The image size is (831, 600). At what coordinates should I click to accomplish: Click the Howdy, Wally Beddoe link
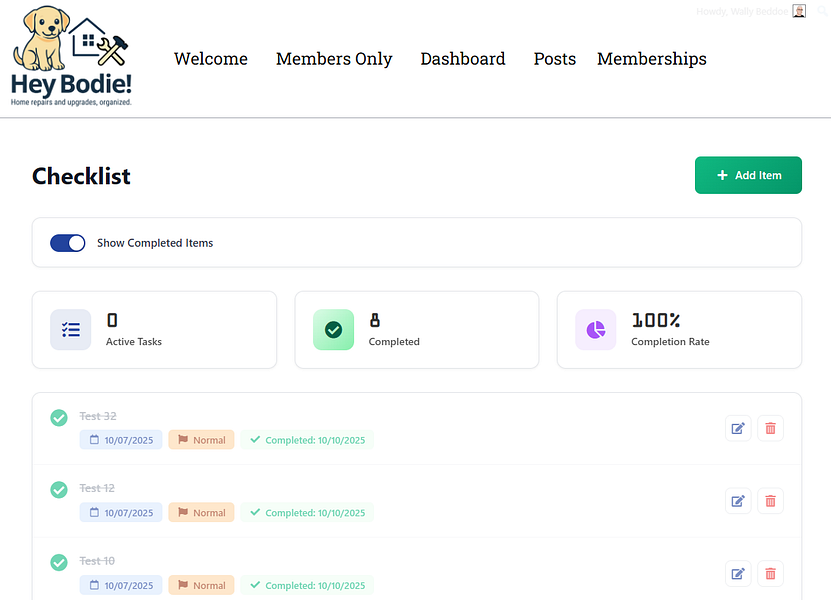(x=742, y=11)
